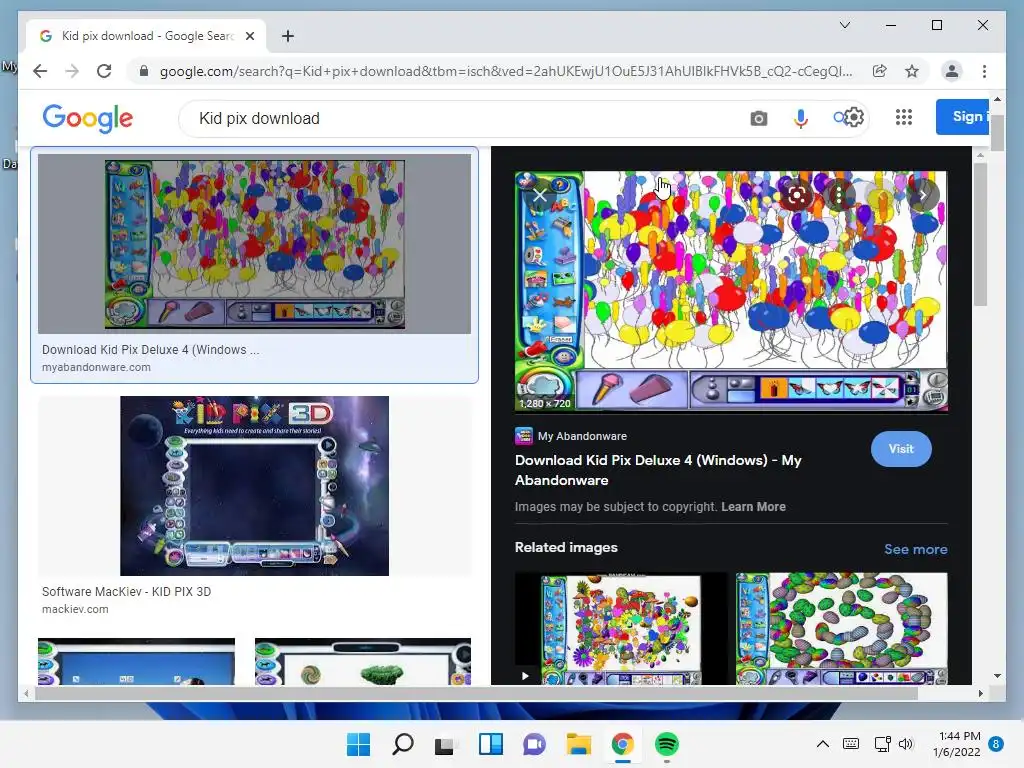
Task: Open Chrome's three-dot menu
Action: [984, 71]
